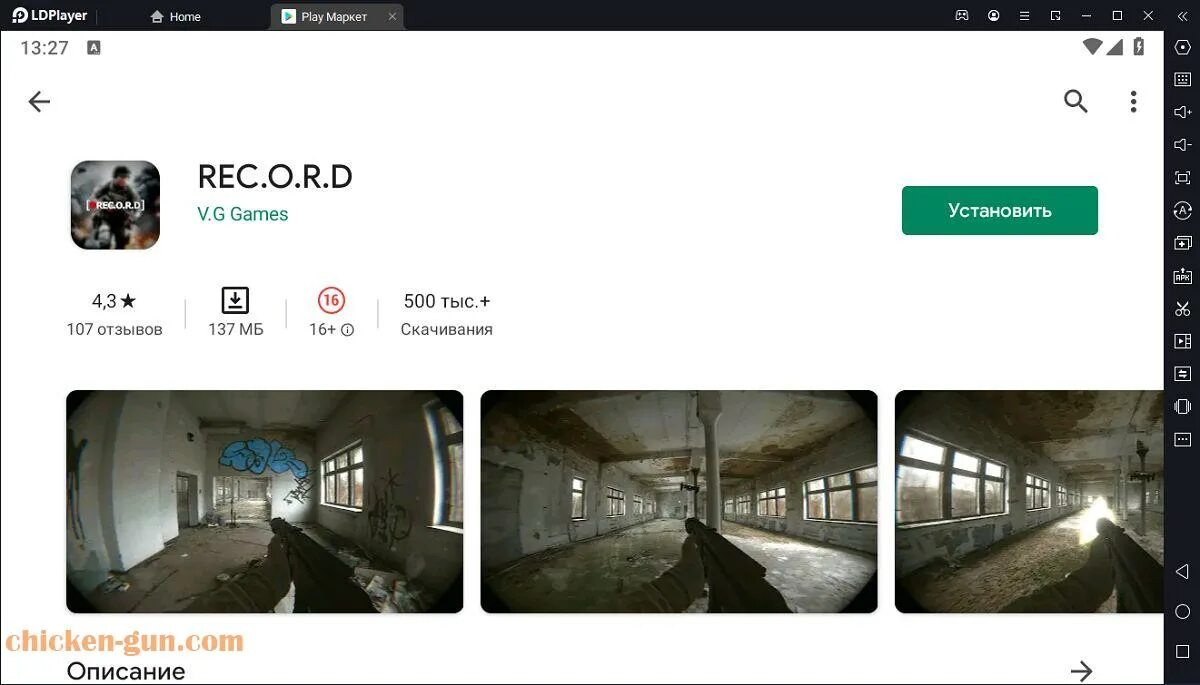The width and height of the screenshot is (1200, 685).
Task: Expand the Описание section arrow
Action: pyautogui.click(x=1081, y=670)
